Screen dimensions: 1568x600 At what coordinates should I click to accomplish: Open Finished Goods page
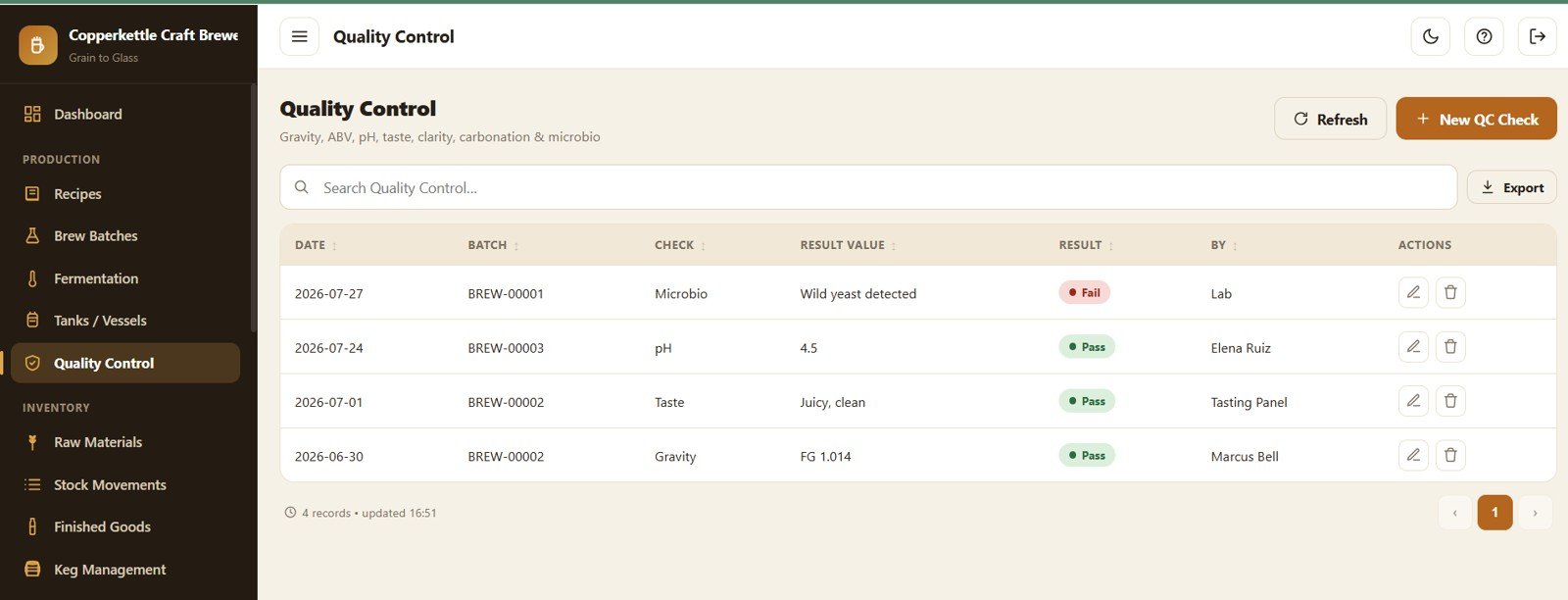[125, 526]
